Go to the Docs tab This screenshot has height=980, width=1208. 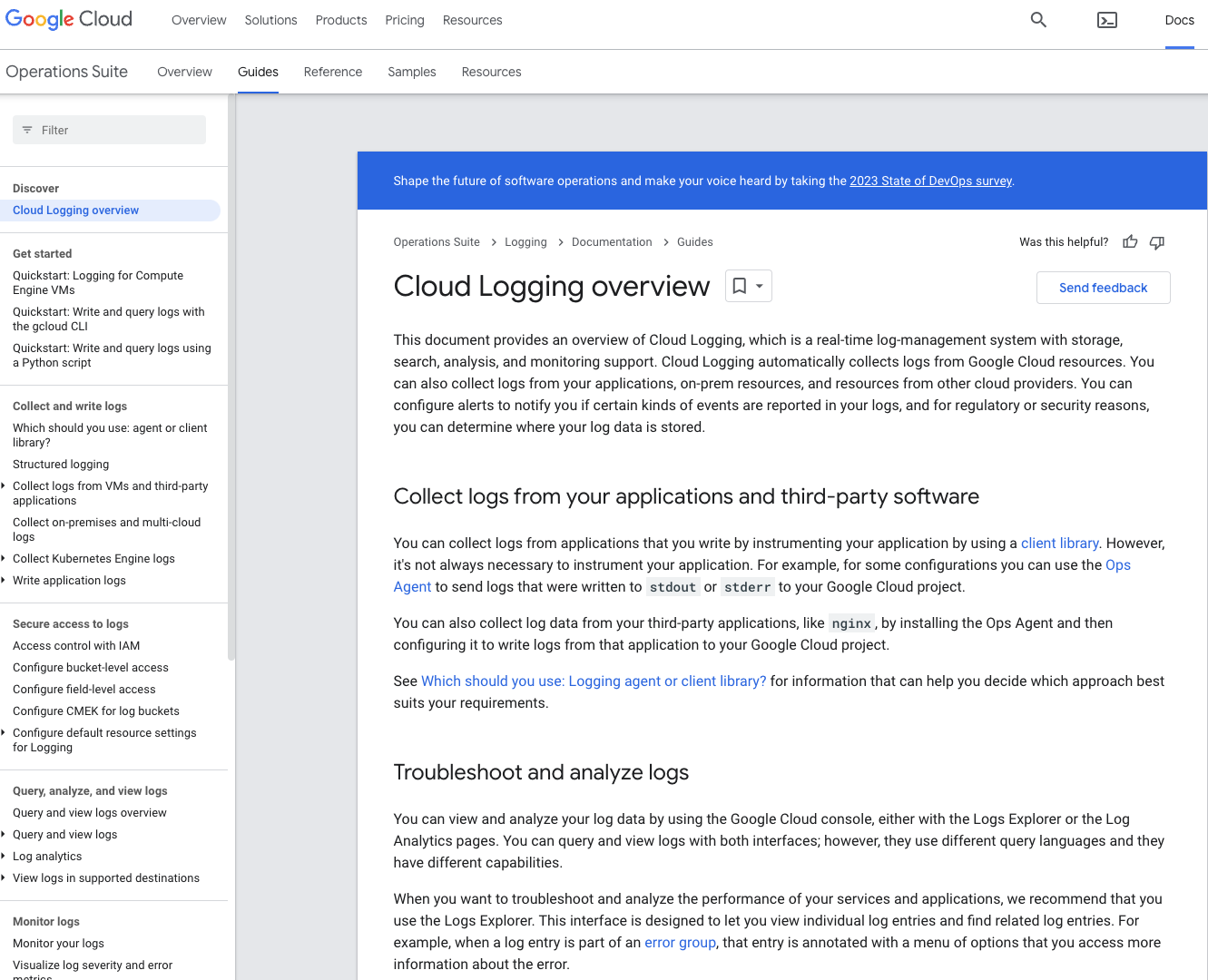1179,20
